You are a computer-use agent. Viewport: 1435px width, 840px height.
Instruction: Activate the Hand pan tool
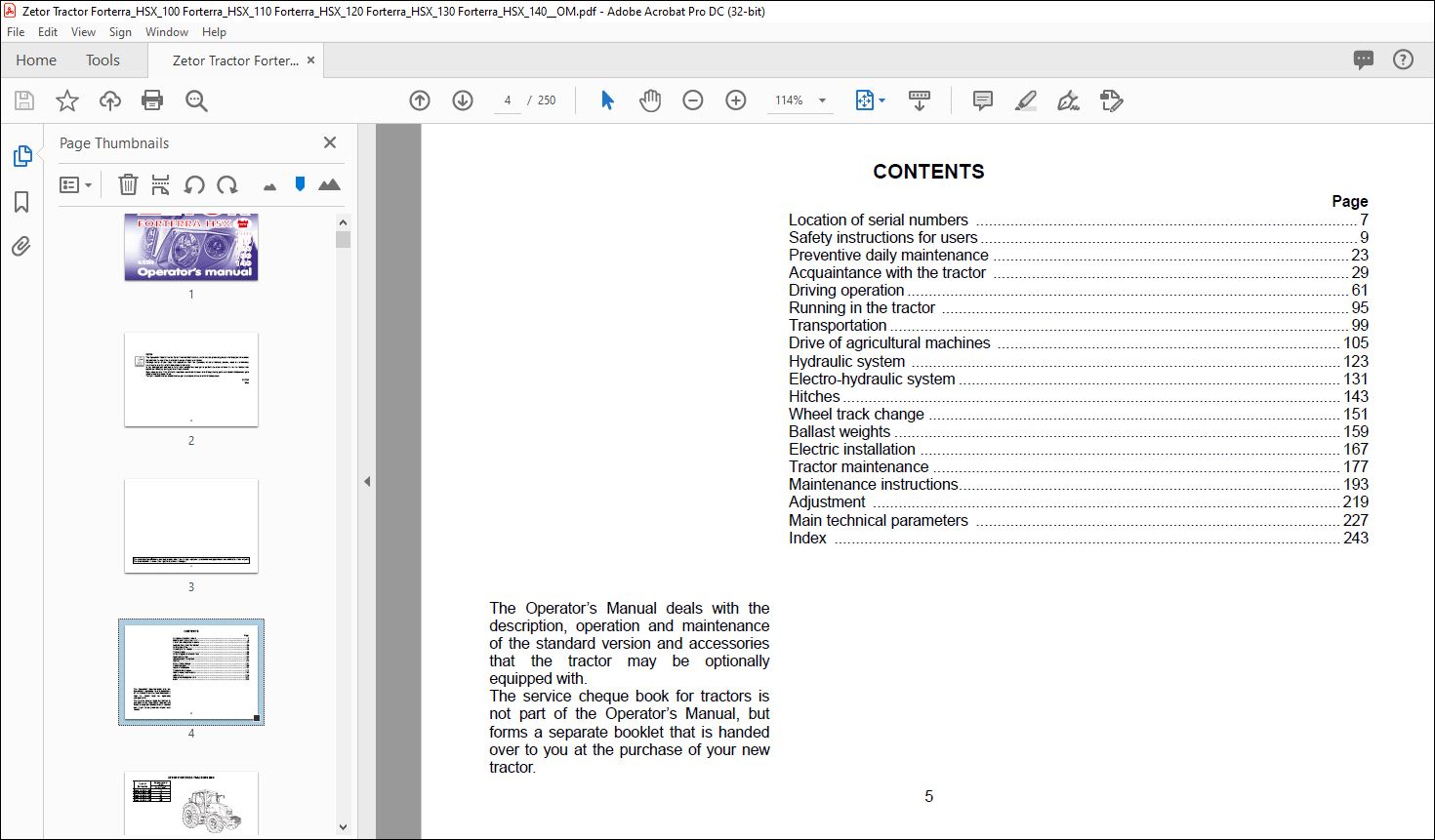point(650,100)
